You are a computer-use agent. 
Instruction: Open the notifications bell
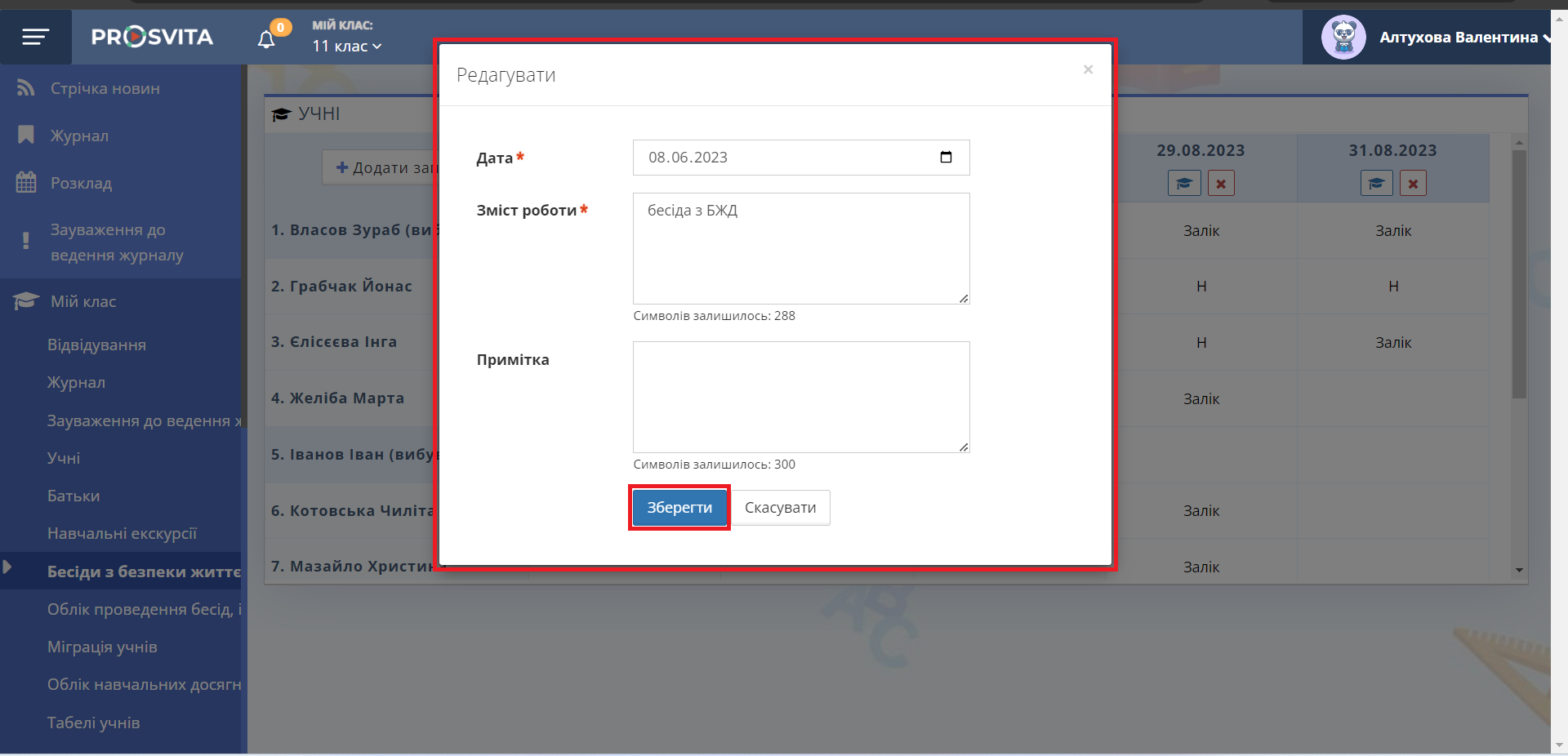[266, 39]
